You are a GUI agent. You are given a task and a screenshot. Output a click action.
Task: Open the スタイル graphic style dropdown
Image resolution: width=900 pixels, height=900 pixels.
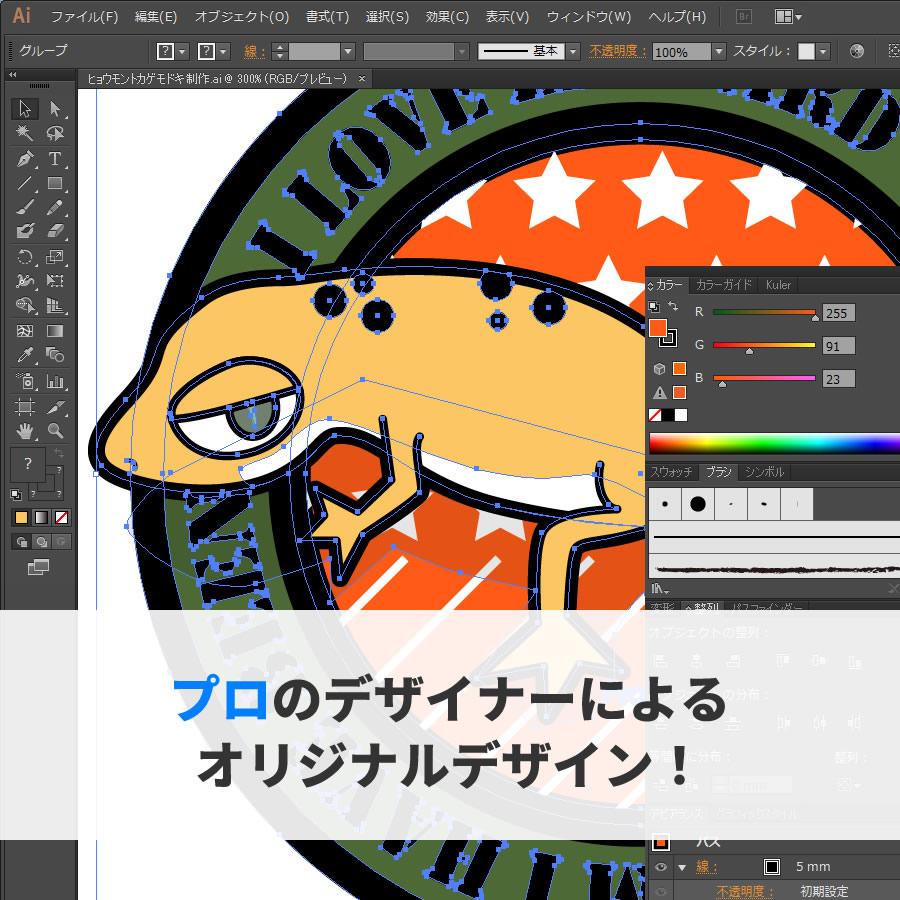tap(823, 52)
